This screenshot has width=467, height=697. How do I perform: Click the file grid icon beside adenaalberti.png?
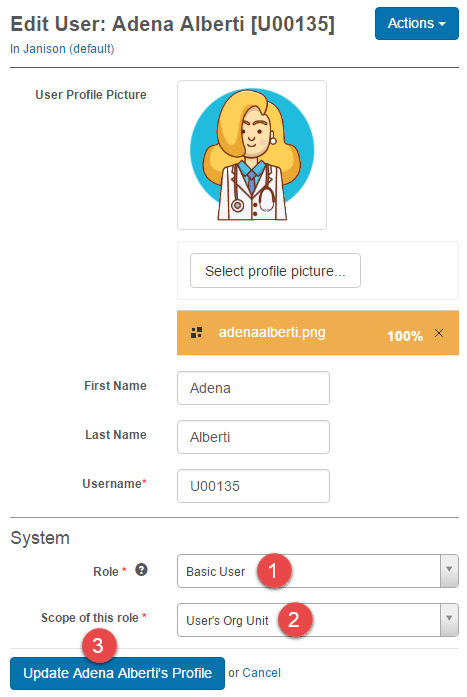point(196,332)
